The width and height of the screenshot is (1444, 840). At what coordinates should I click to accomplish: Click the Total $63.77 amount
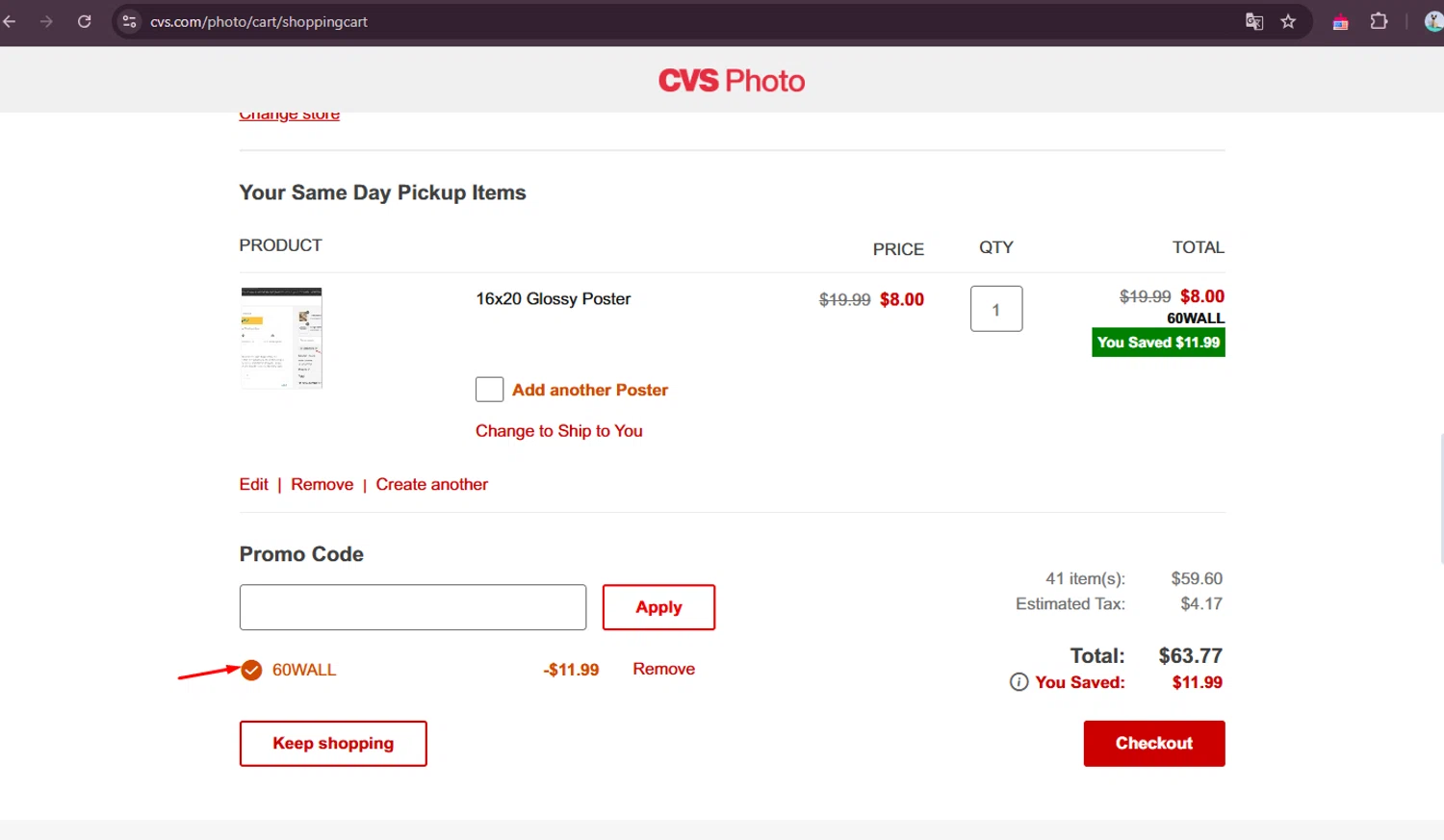(x=1190, y=656)
